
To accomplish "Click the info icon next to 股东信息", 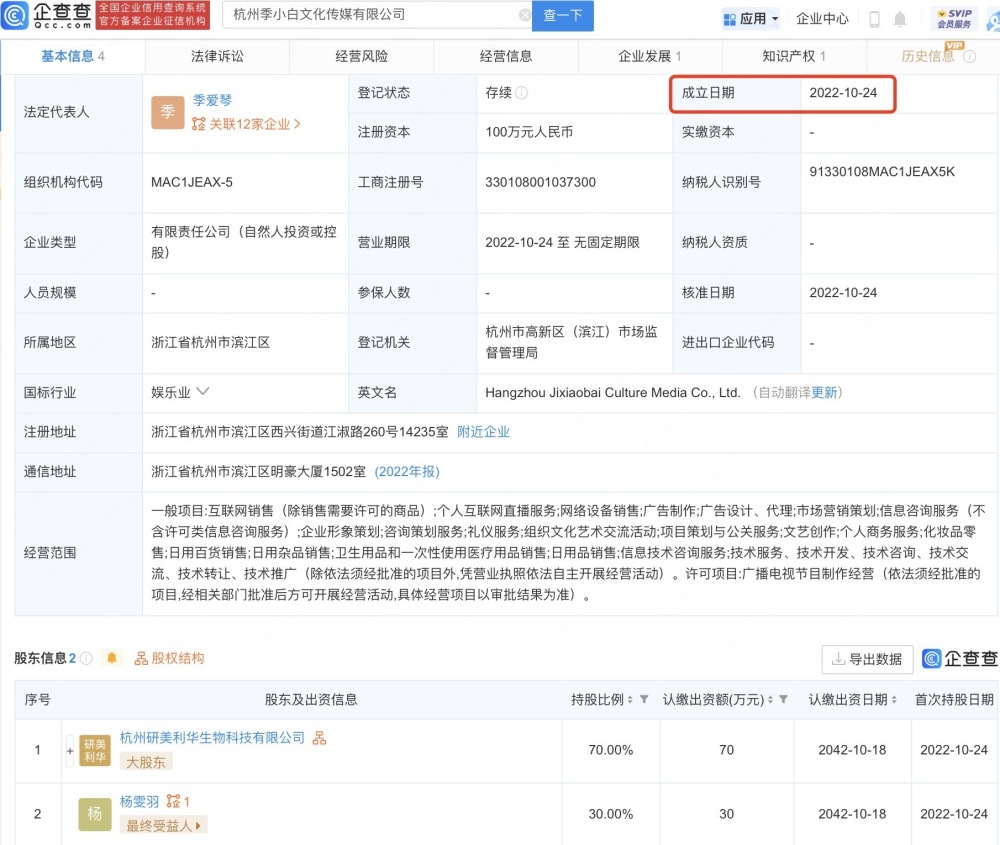I will click(87, 658).
